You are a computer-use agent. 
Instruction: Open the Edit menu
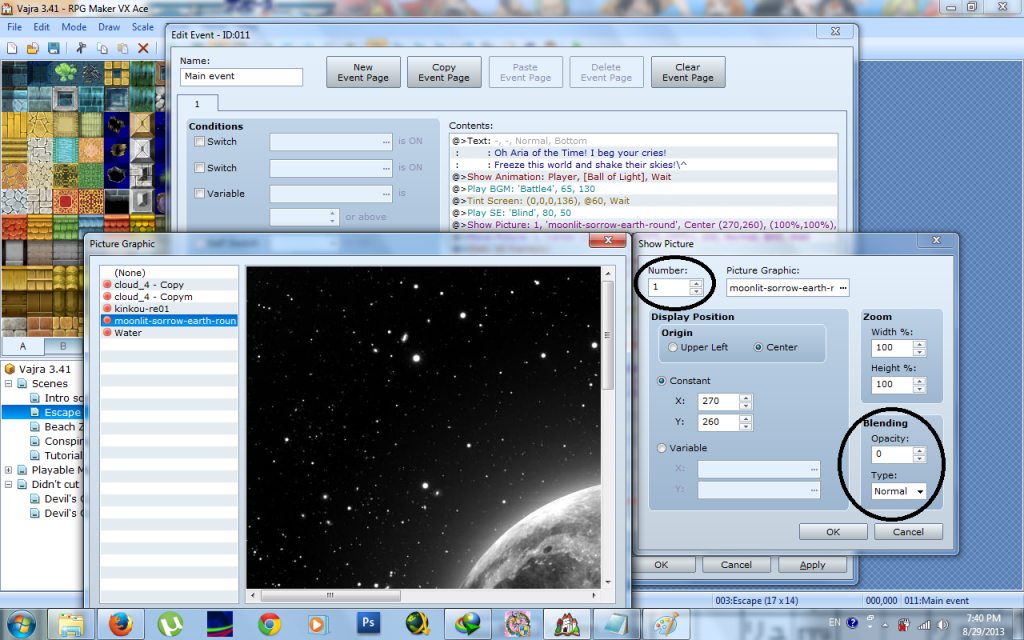[41, 27]
